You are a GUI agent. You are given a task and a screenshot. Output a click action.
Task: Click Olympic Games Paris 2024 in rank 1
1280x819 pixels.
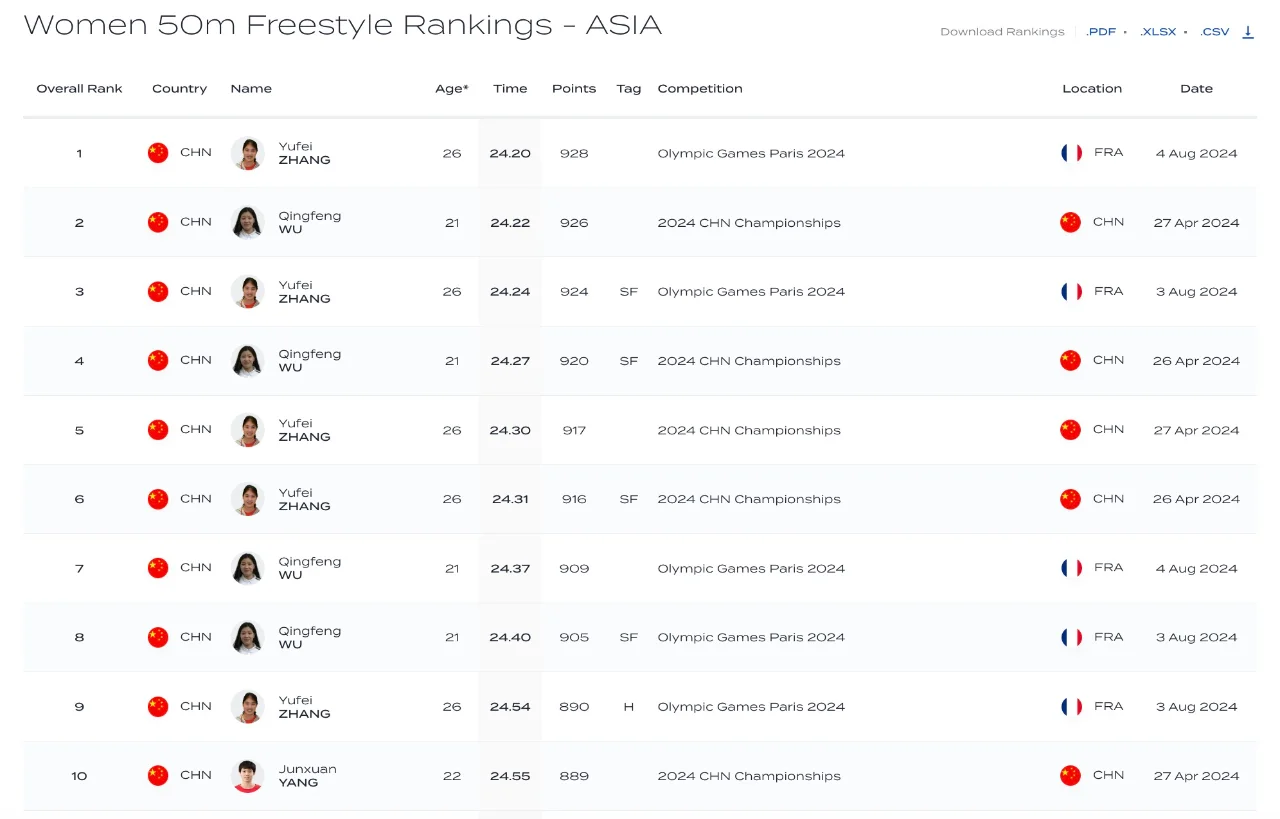pos(751,154)
